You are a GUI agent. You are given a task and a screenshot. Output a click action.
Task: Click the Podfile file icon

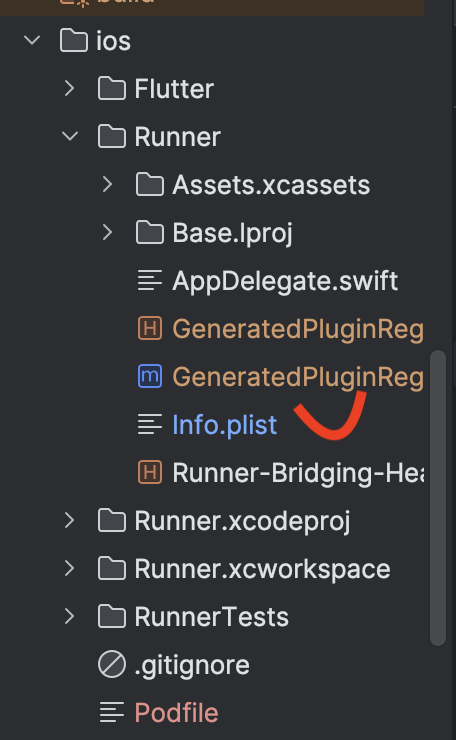(112, 712)
